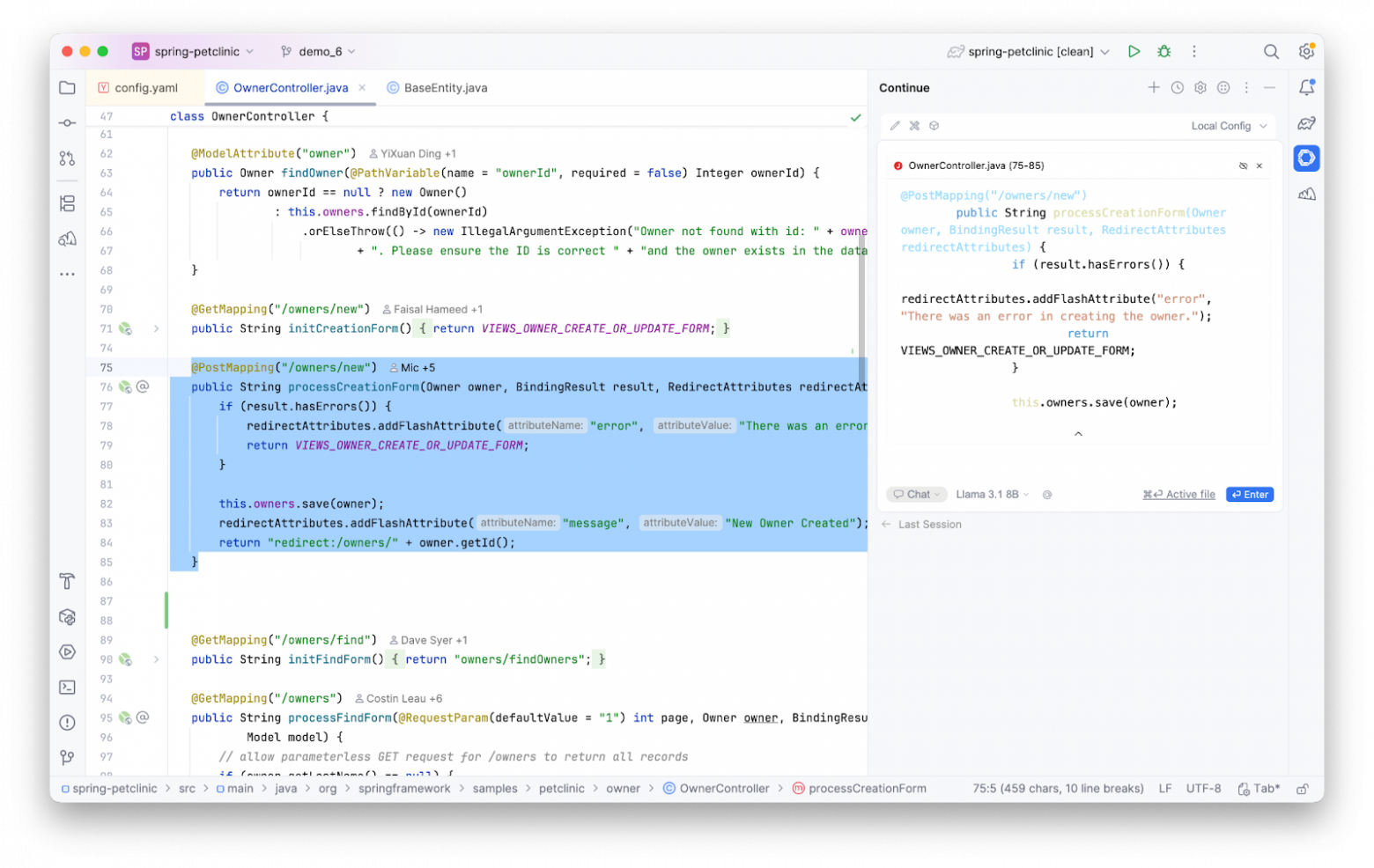
Task: Start debugging using the bug icon
Action: [x=1163, y=51]
